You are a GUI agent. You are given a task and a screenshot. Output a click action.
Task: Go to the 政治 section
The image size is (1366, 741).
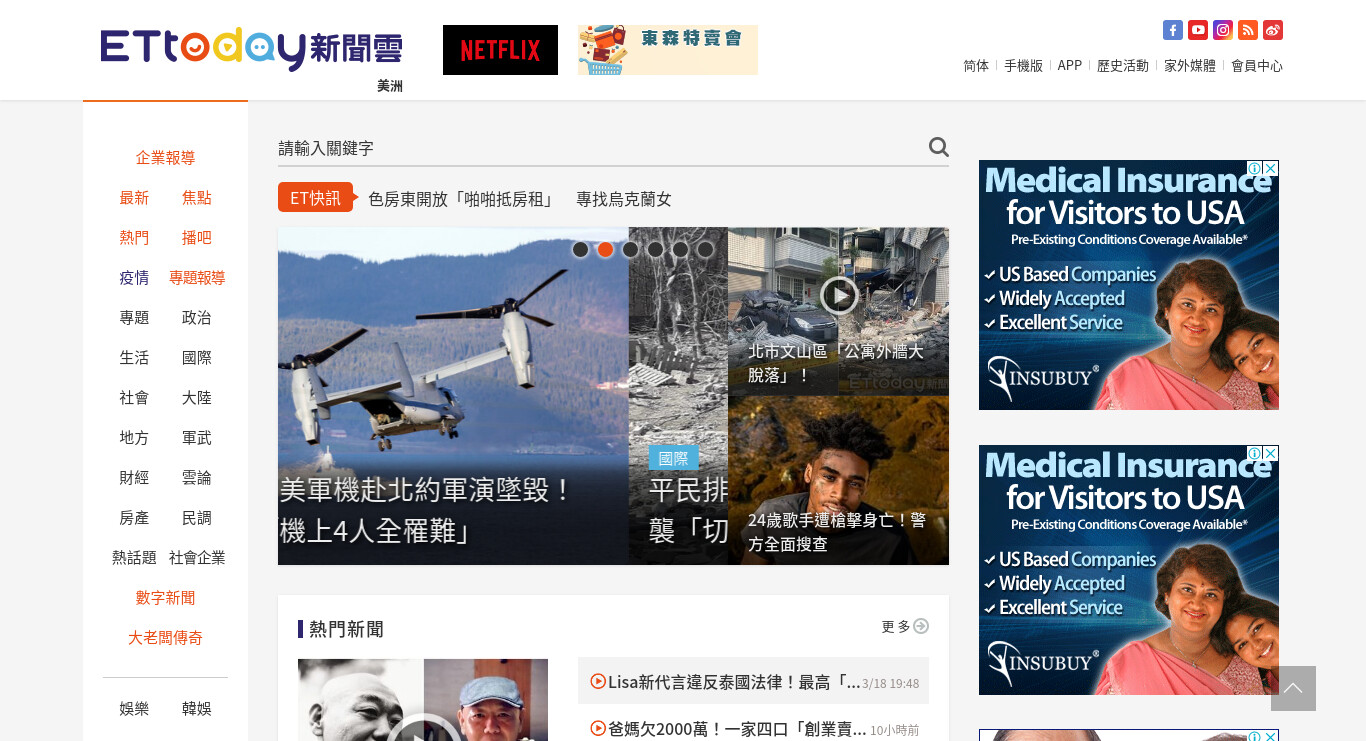point(197,317)
